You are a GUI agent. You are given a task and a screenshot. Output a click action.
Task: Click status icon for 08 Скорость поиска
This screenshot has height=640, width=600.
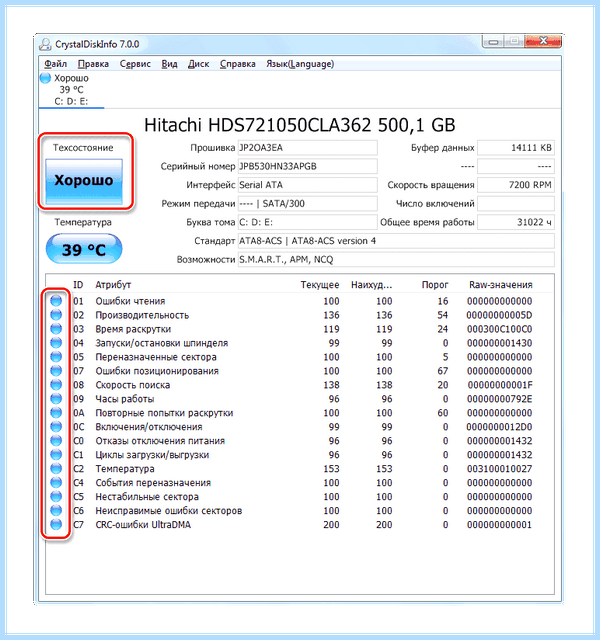(x=56, y=384)
